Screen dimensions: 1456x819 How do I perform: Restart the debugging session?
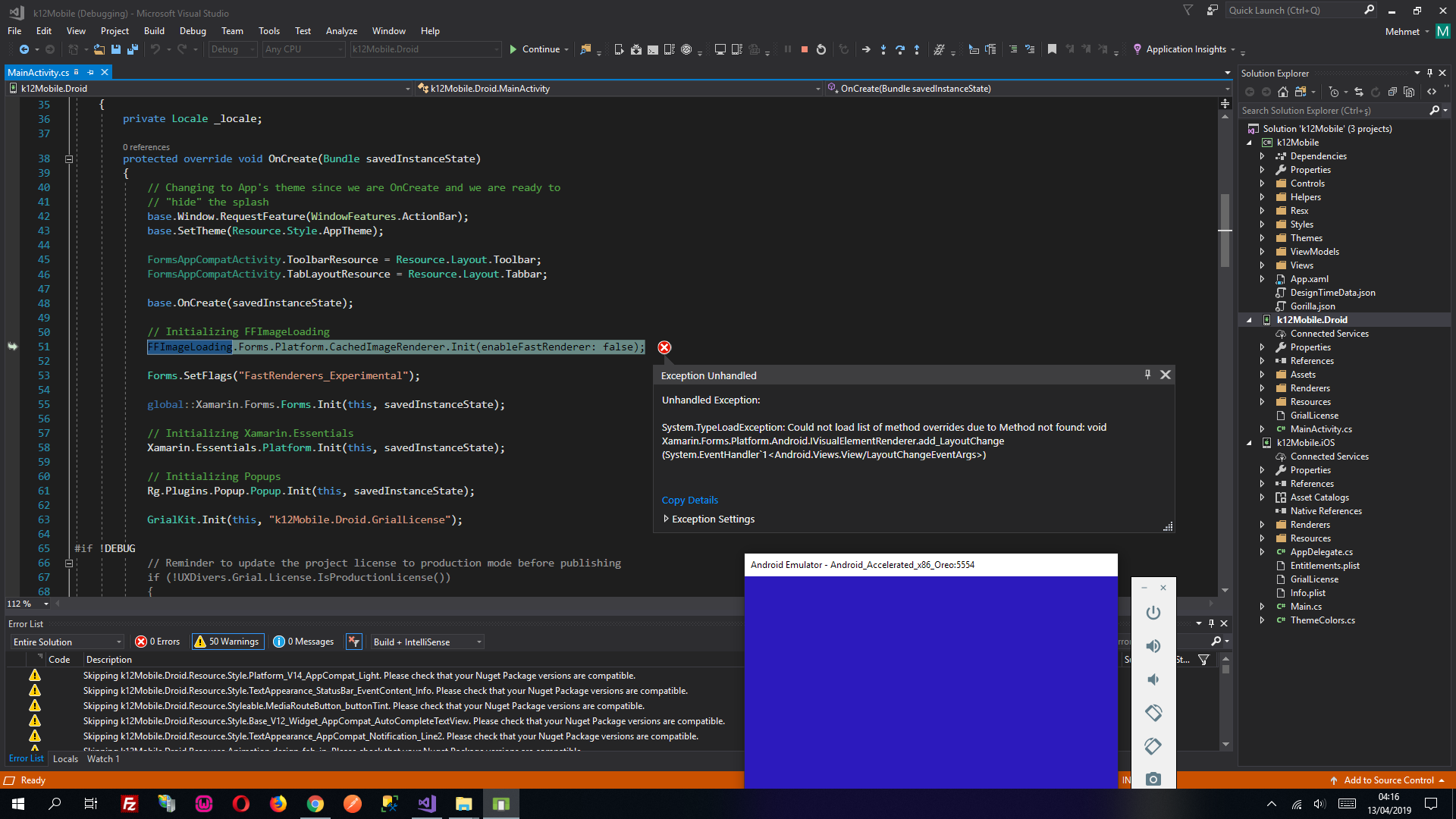(821, 49)
